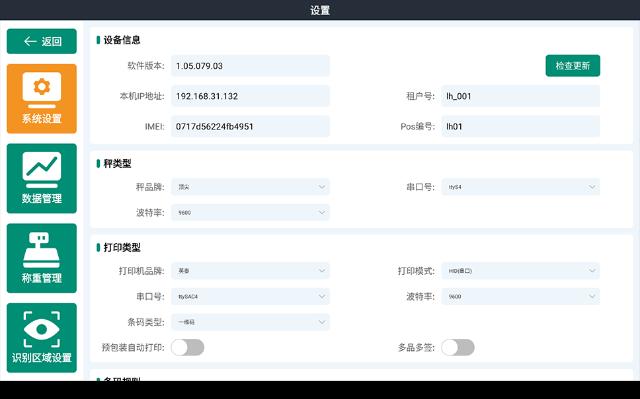
Task: Click the IMEI: label
Action: [154, 126]
